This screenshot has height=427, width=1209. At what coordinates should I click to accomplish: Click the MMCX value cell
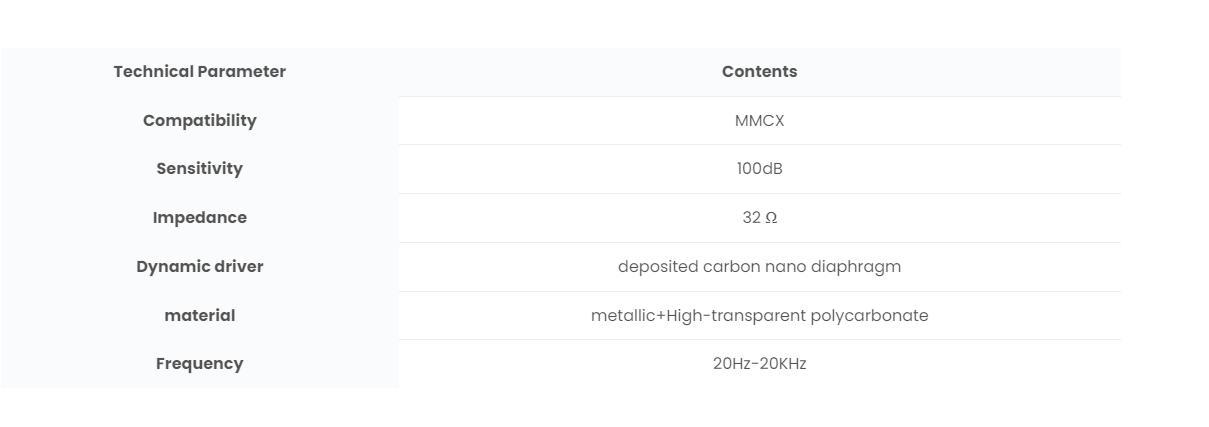coord(760,120)
